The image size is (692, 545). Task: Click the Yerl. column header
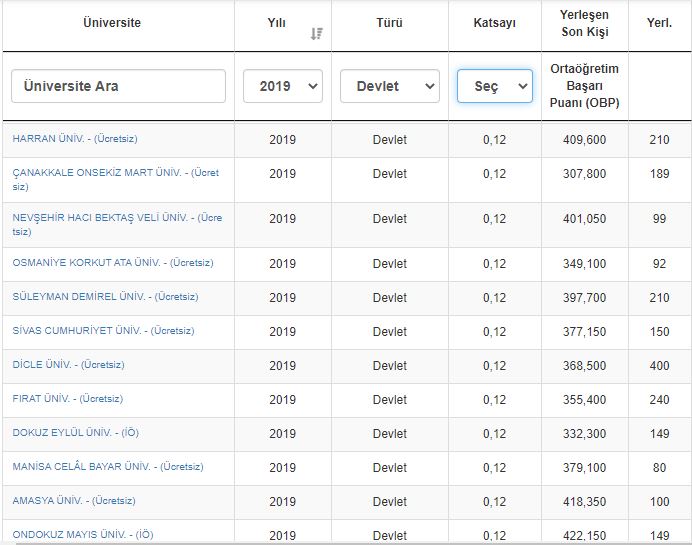point(660,23)
